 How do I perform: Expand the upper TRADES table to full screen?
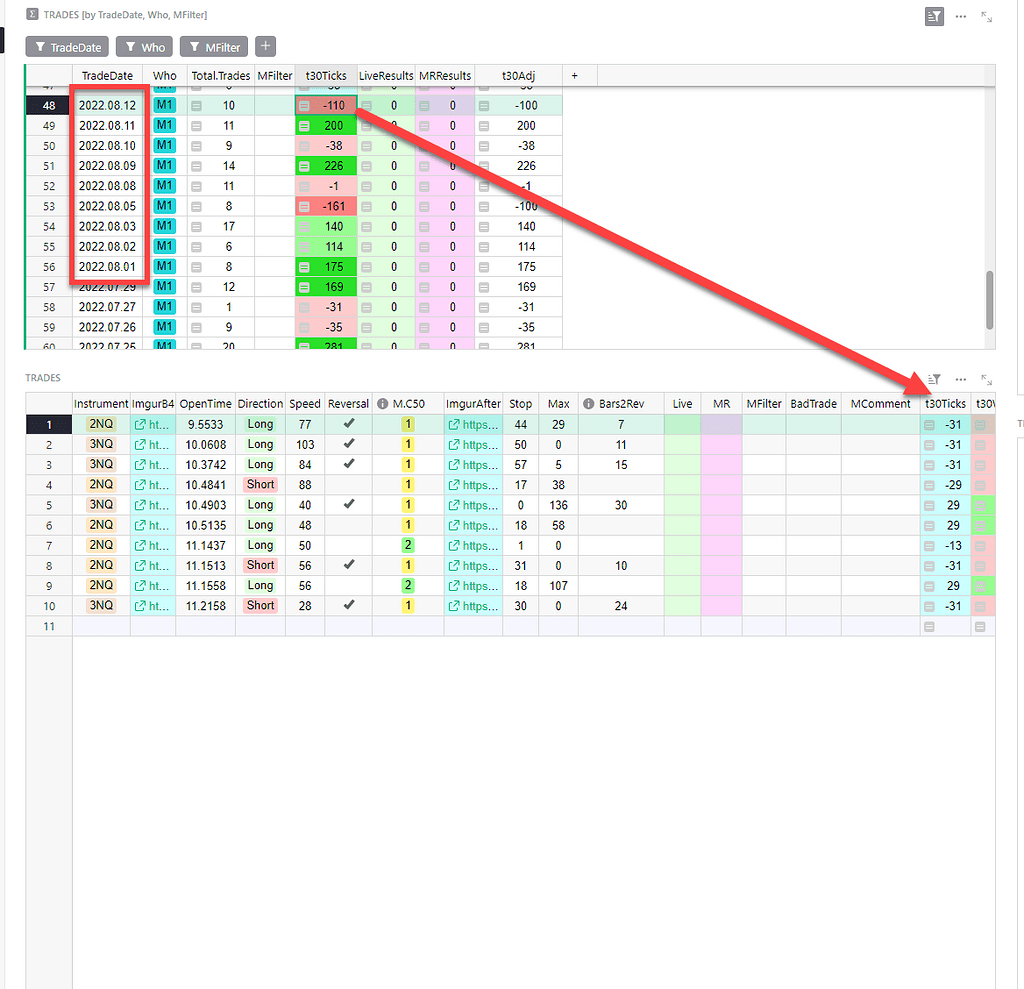[x=984, y=16]
